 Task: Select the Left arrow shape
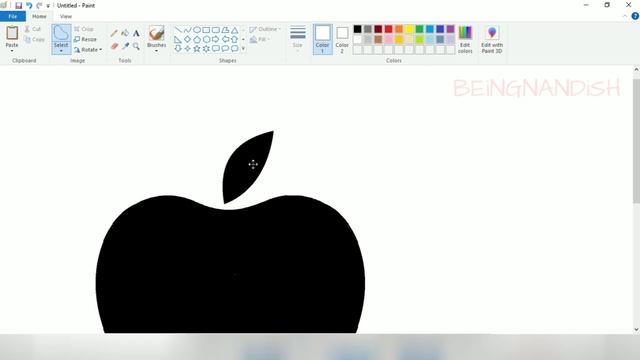[225, 40]
